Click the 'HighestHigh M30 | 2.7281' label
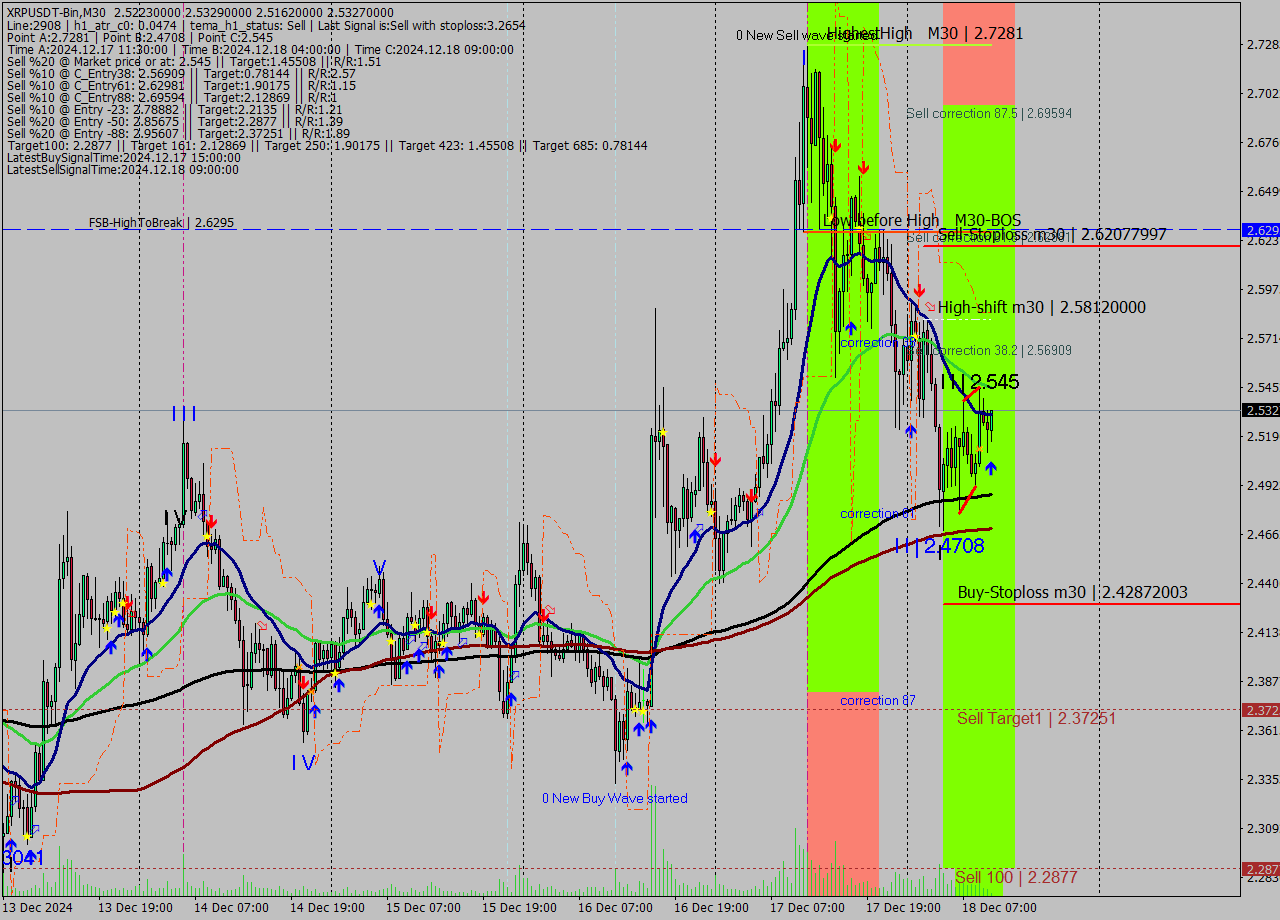1280x920 pixels. 924,33
